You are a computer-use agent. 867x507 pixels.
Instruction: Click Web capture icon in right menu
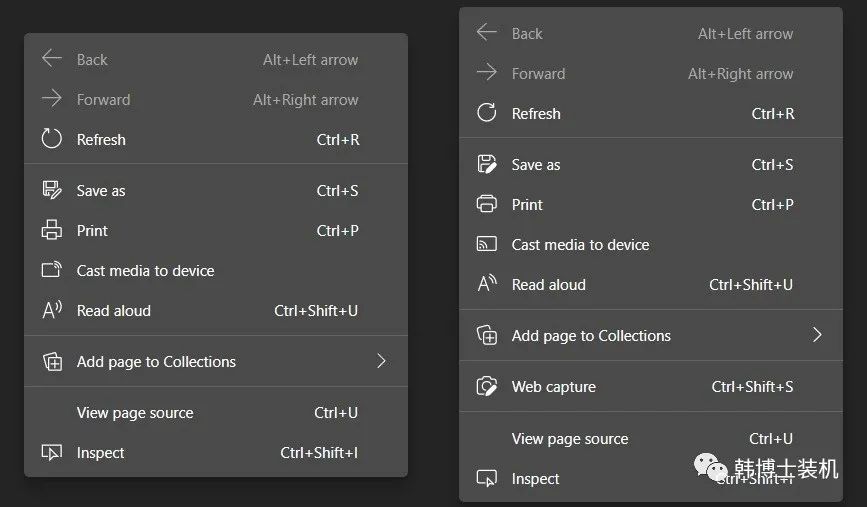coord(487,386)
